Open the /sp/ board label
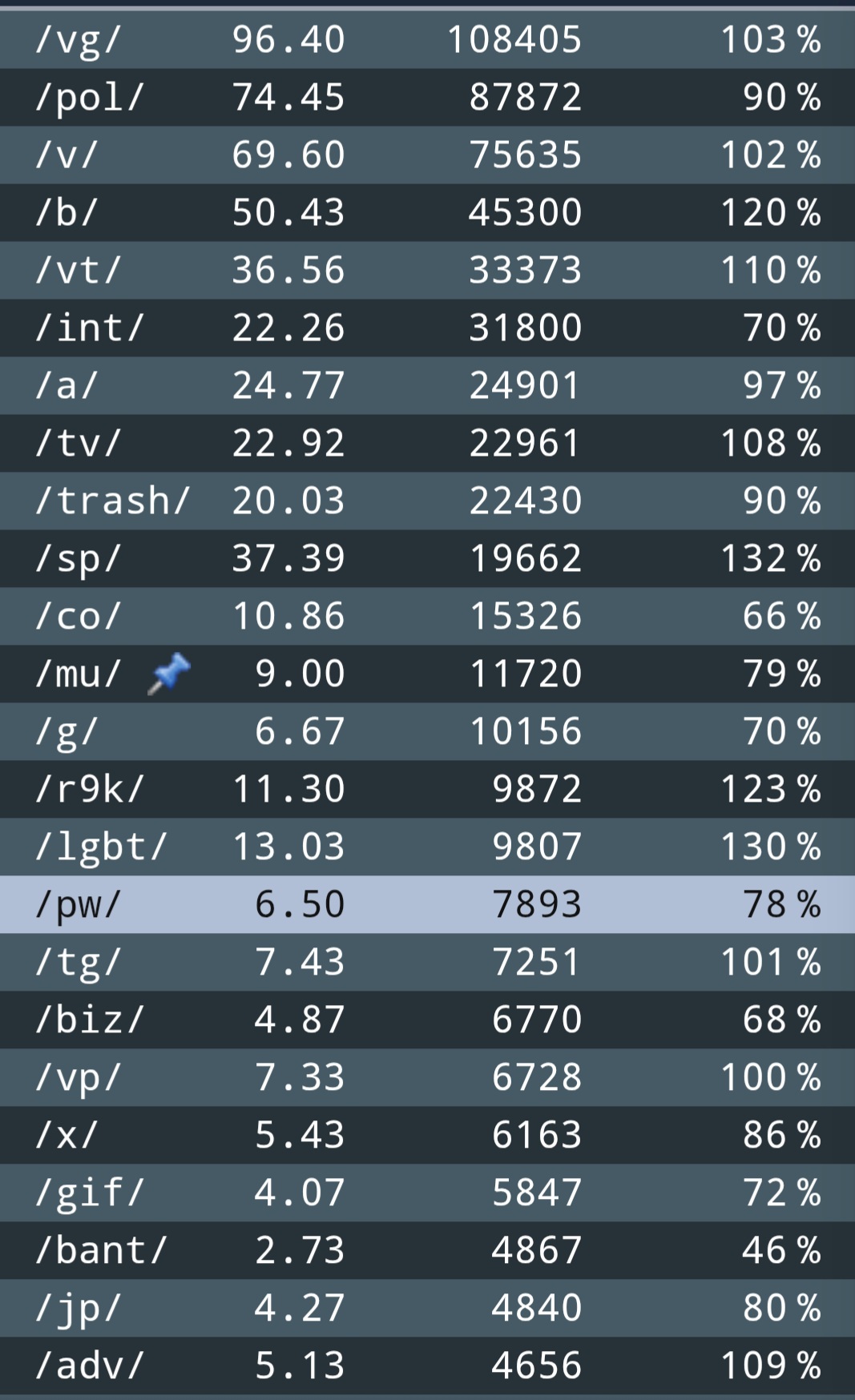 pos(77,560)
